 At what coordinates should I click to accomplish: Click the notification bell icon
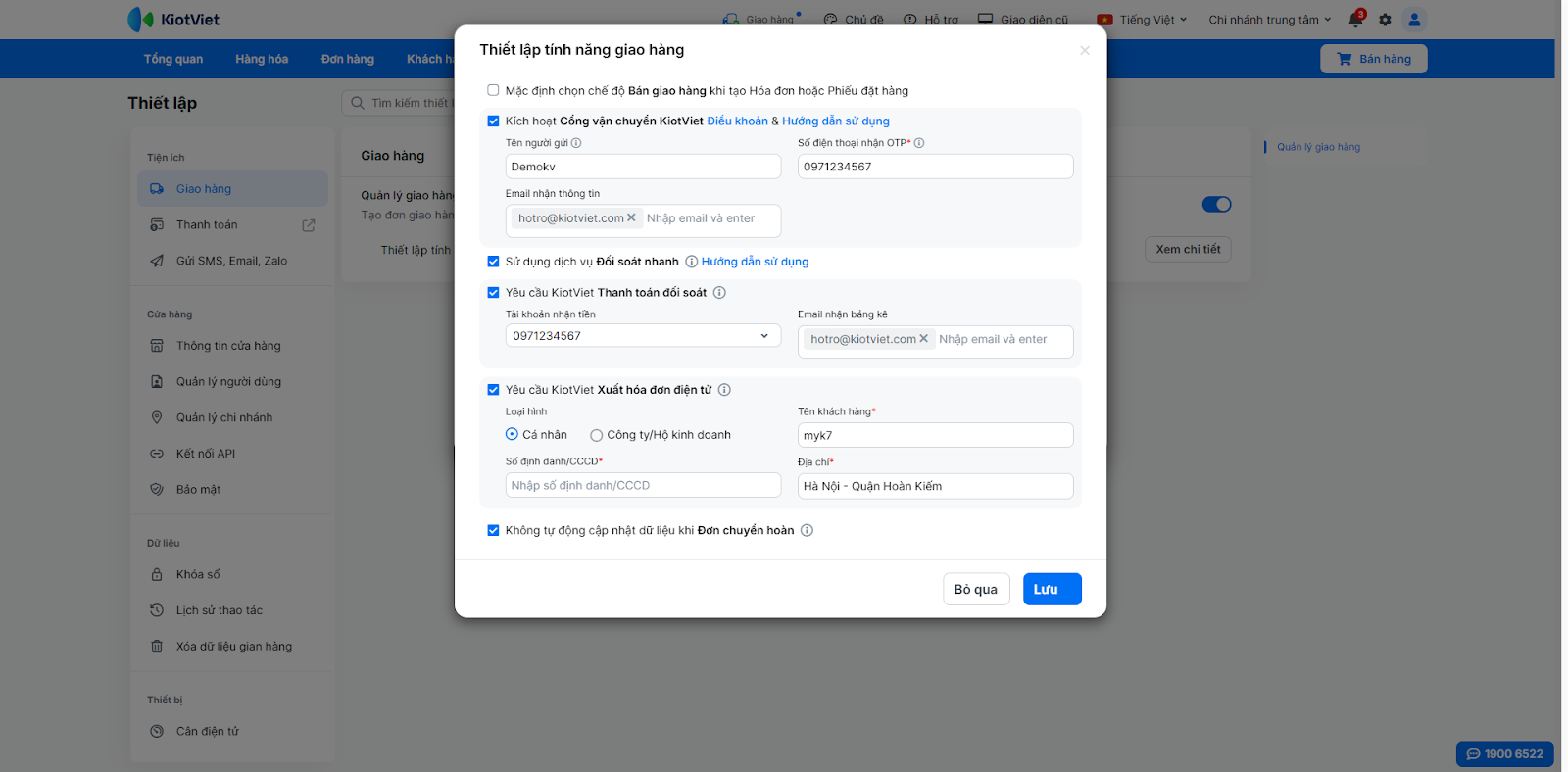(1355, 20)
